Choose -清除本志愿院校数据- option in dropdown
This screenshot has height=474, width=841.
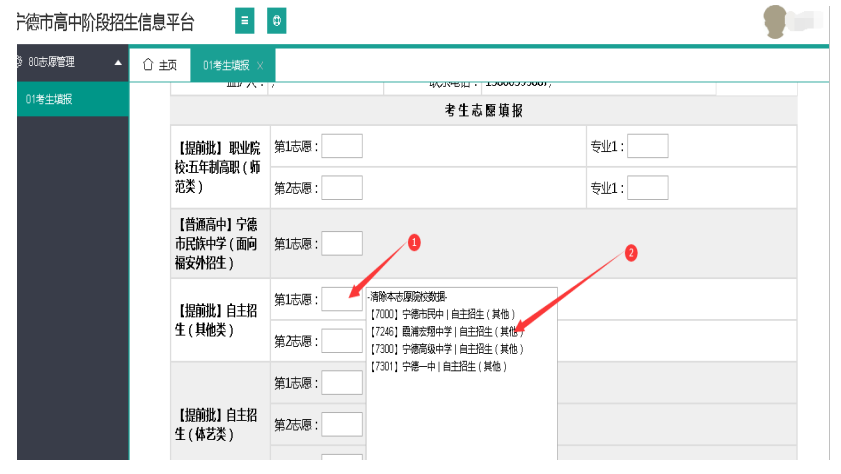click(408, 297)
